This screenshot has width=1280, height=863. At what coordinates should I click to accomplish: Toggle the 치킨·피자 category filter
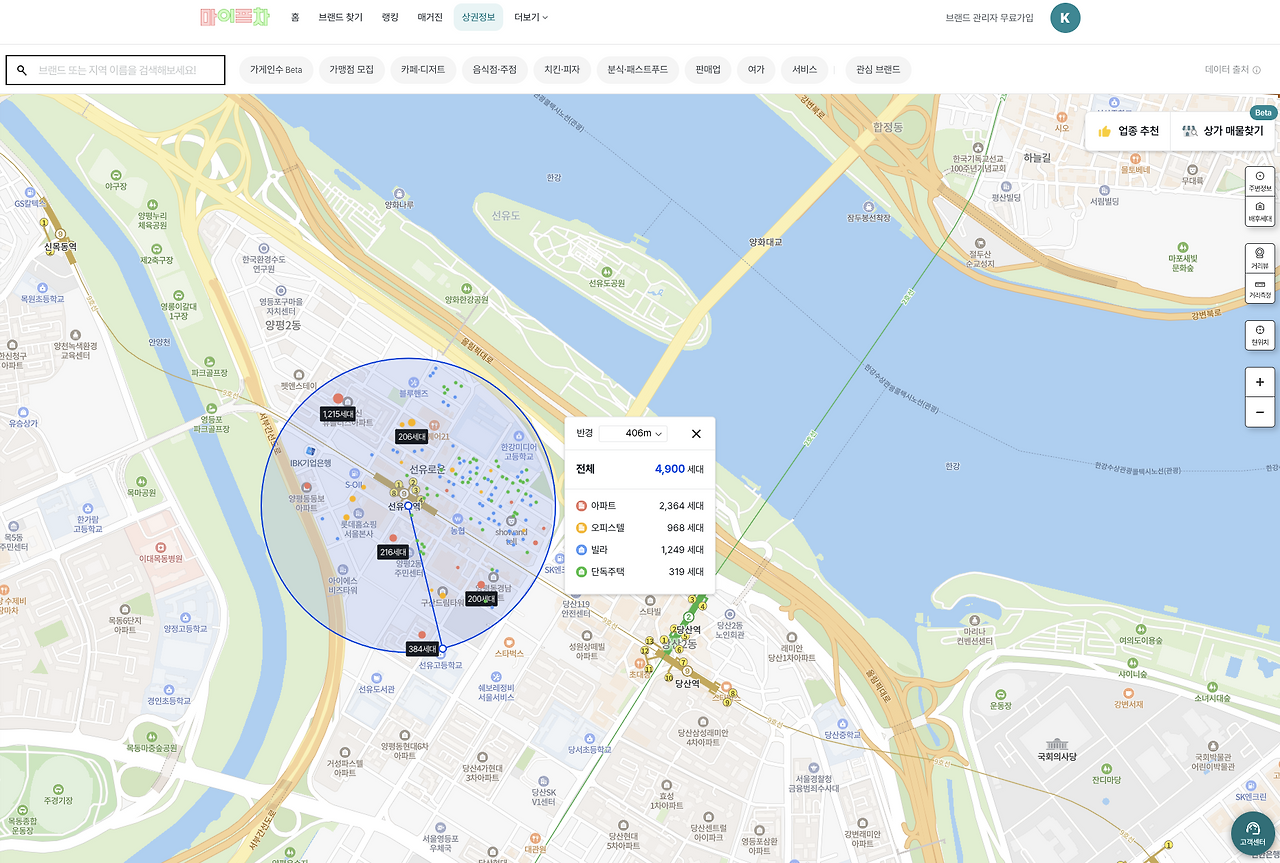pyautogui.click(x=562, y=70)
